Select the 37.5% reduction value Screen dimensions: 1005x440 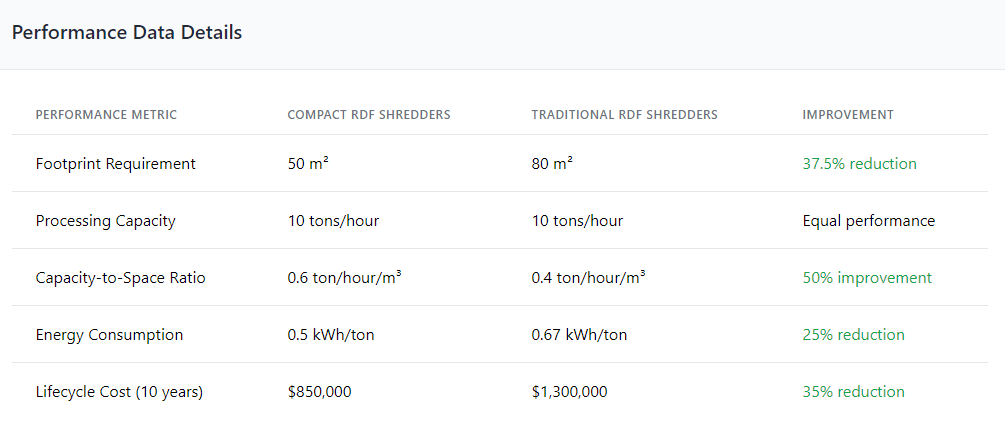(860, 164)
